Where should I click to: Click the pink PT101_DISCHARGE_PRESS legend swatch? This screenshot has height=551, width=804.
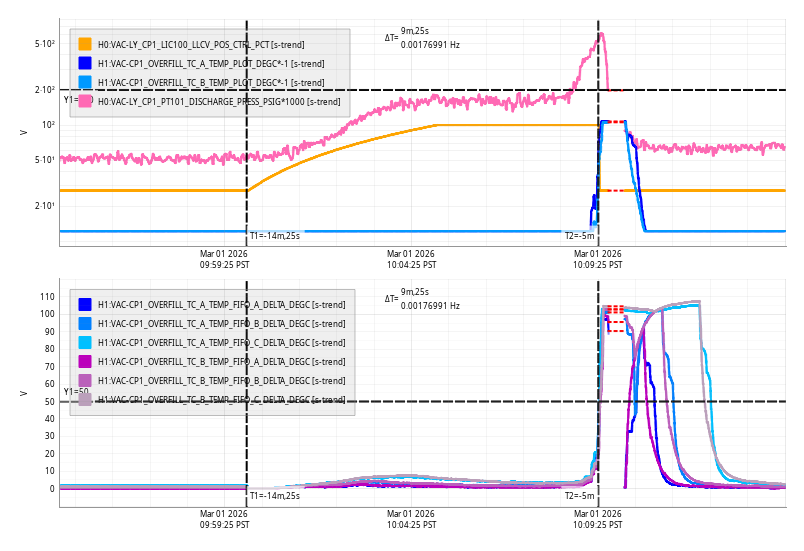click(x=85, y=101)
